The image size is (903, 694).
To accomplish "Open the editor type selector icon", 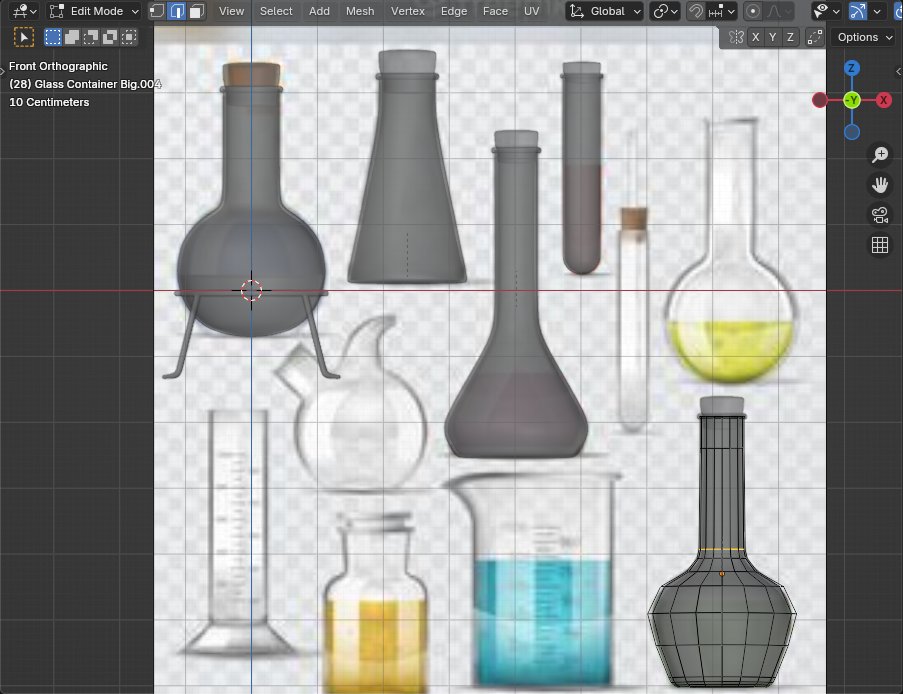I will click(19, 11).
